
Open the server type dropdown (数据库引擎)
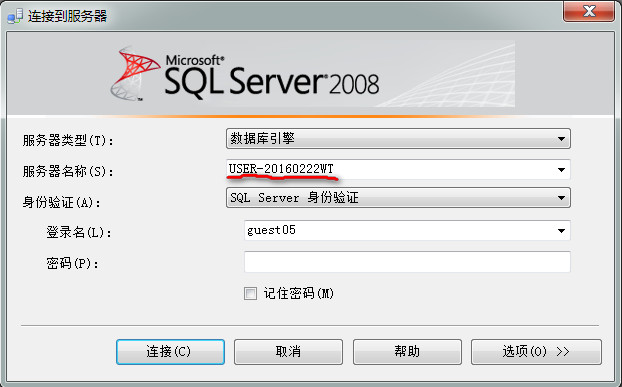[x=398, y=138]
